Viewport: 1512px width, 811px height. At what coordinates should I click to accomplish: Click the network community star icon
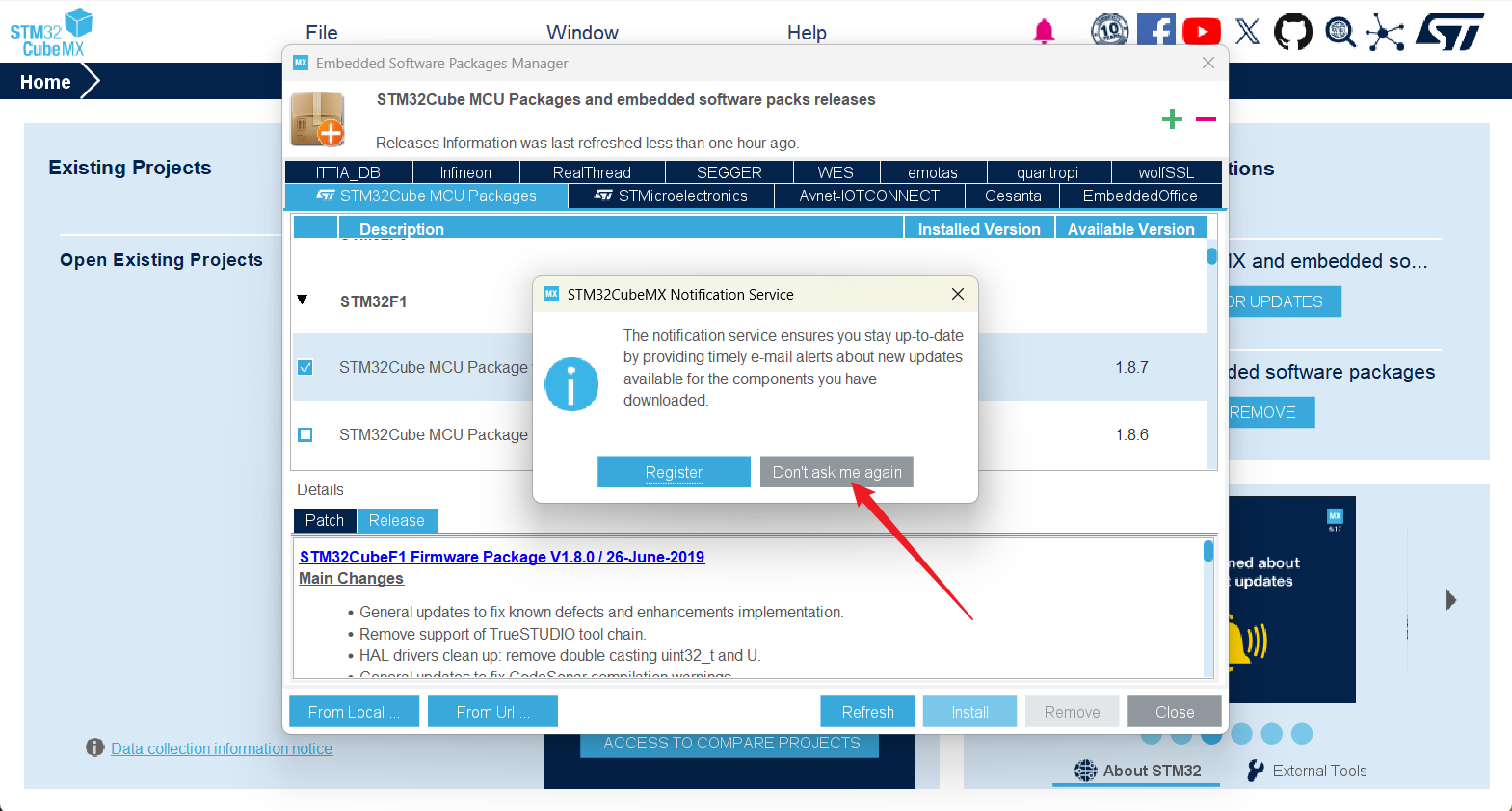point(1385,32)
